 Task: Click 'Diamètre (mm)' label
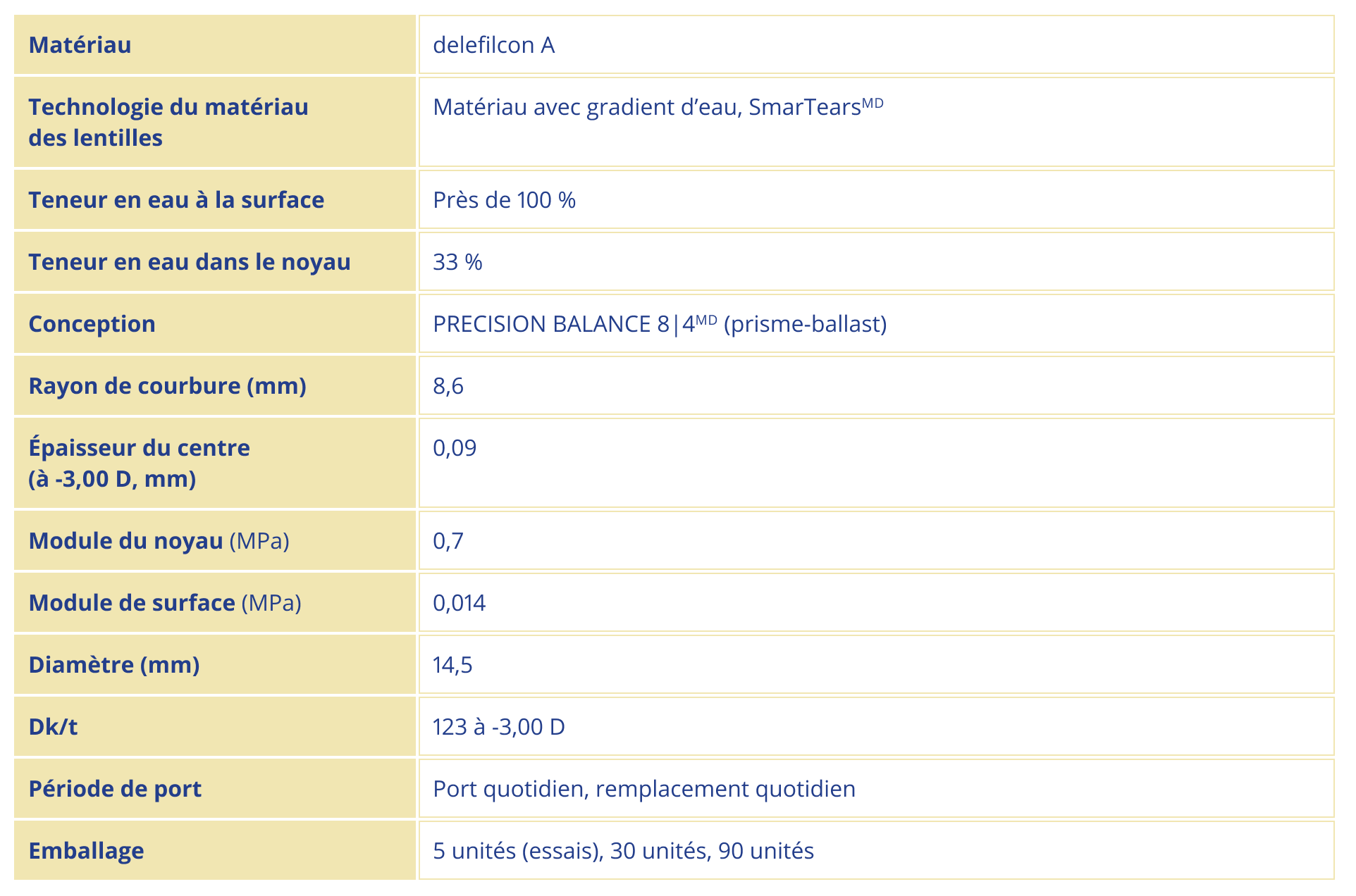coord(114,665)
